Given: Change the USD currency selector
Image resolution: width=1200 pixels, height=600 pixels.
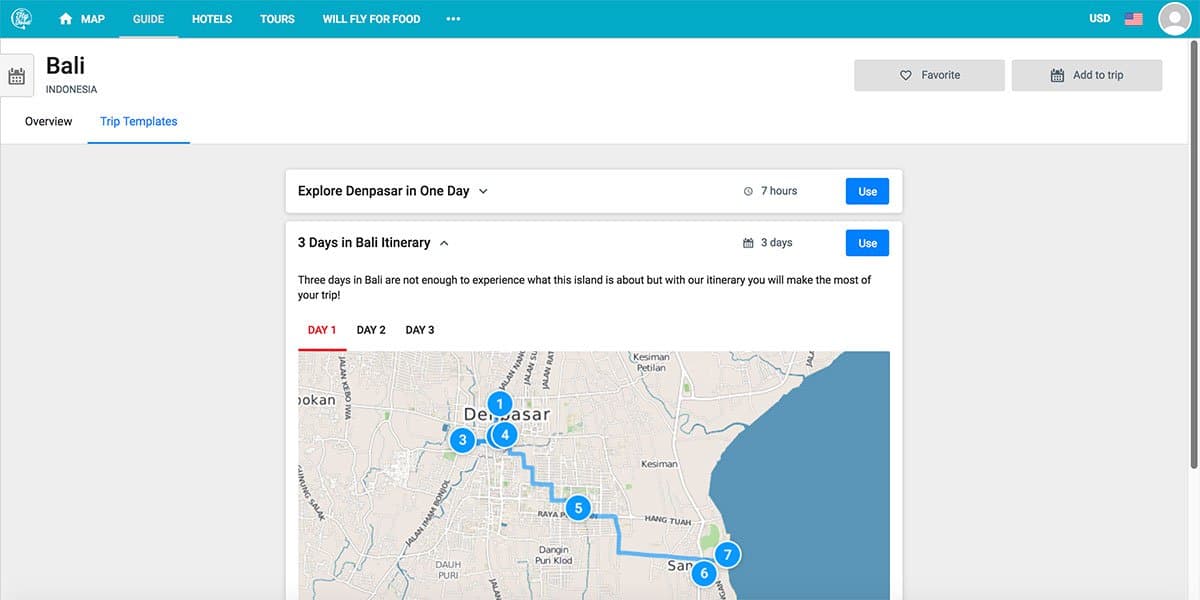Looking at the screenshot, I should tap(1099, 18).
